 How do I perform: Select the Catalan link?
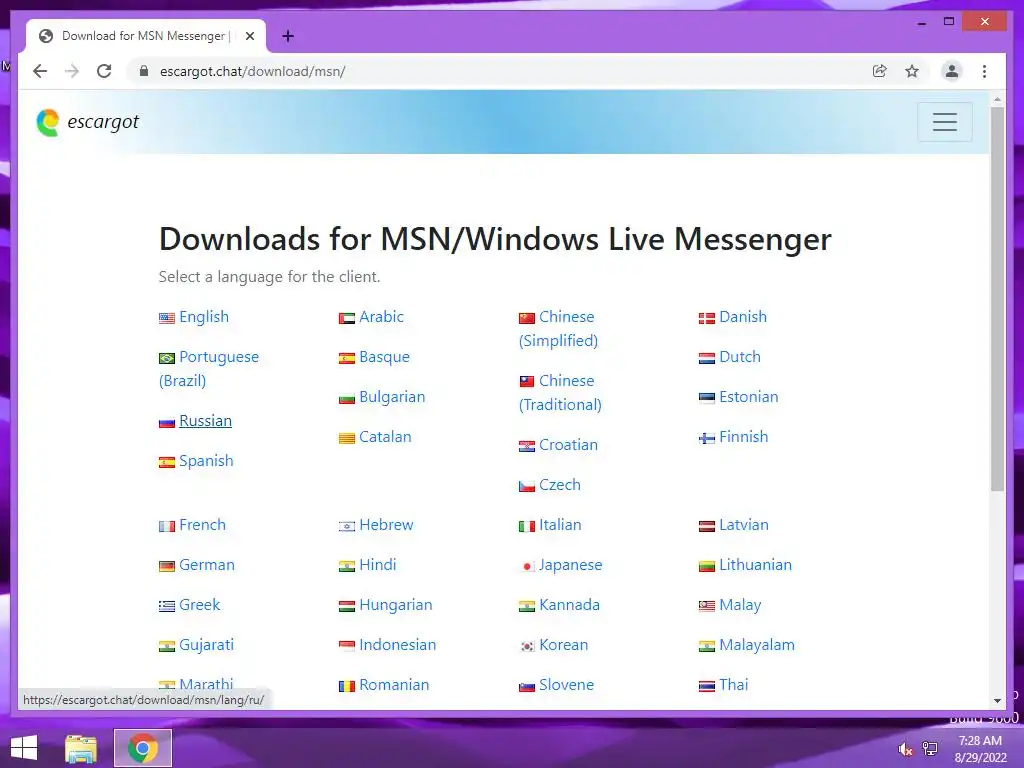(x=385, y=437)
